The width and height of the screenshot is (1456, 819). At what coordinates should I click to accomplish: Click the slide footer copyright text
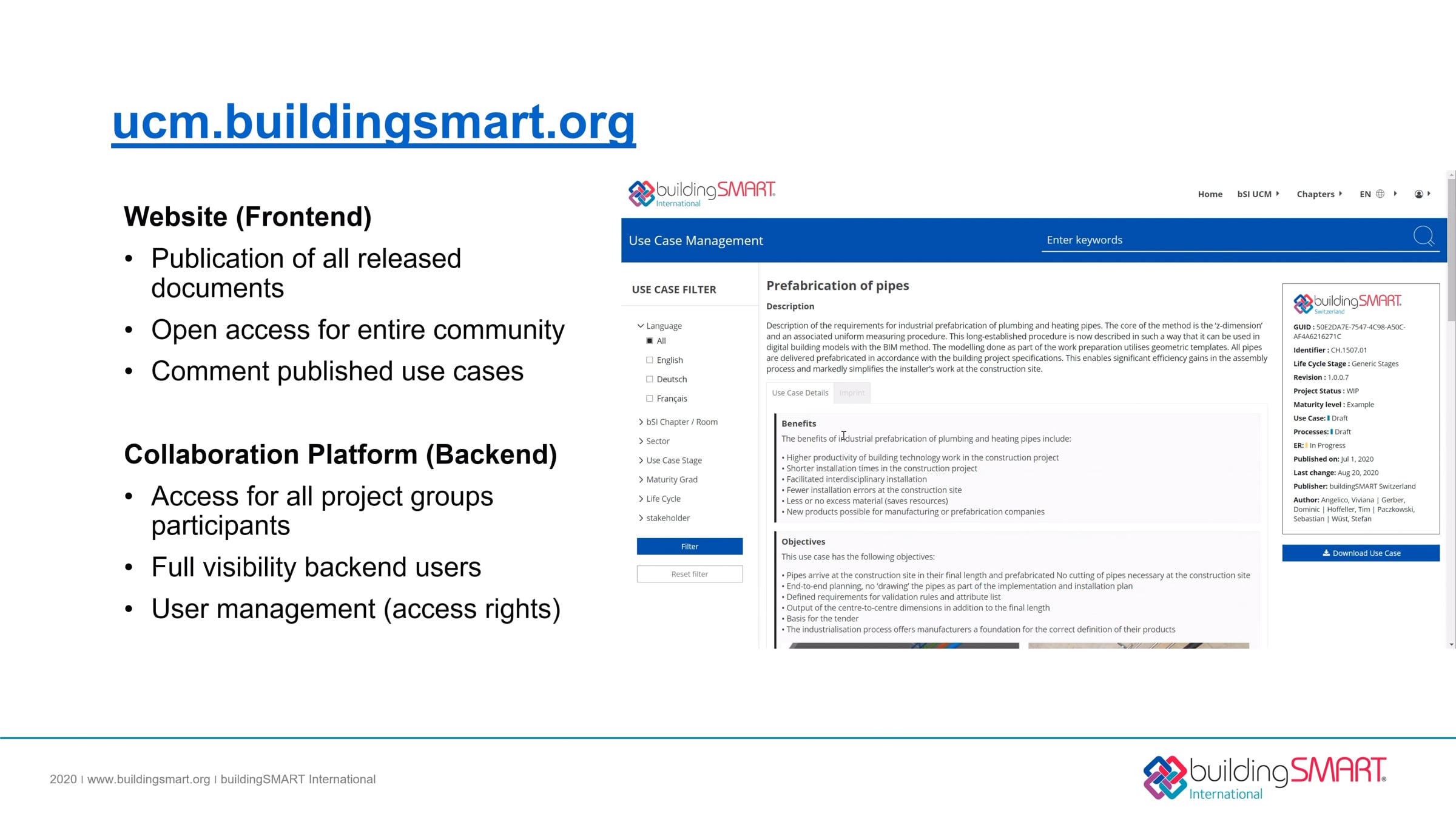tap(212, 780)
